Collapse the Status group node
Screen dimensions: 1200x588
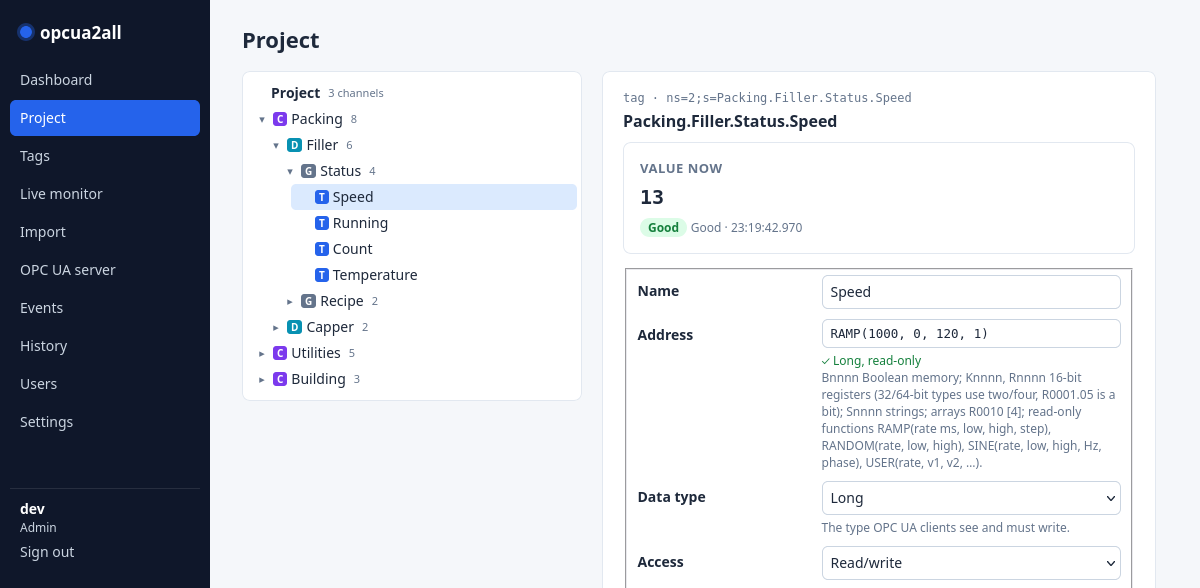click(290, 171)
